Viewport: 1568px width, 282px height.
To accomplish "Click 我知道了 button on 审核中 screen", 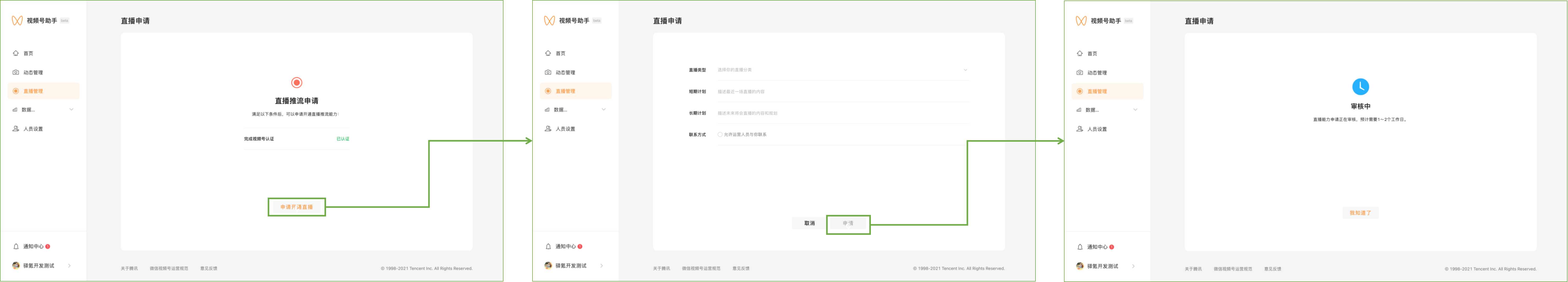I will 1360,213.
